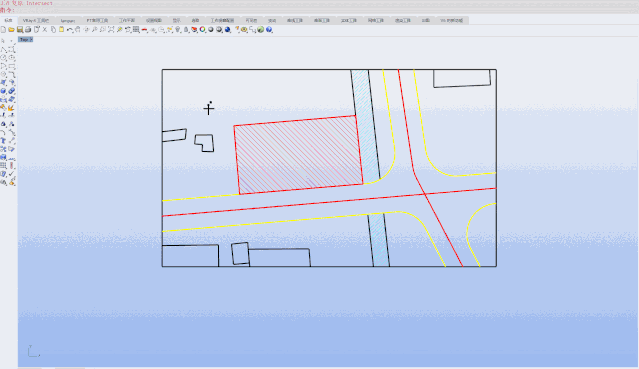Open Help with the blue question mark icon

269,30
